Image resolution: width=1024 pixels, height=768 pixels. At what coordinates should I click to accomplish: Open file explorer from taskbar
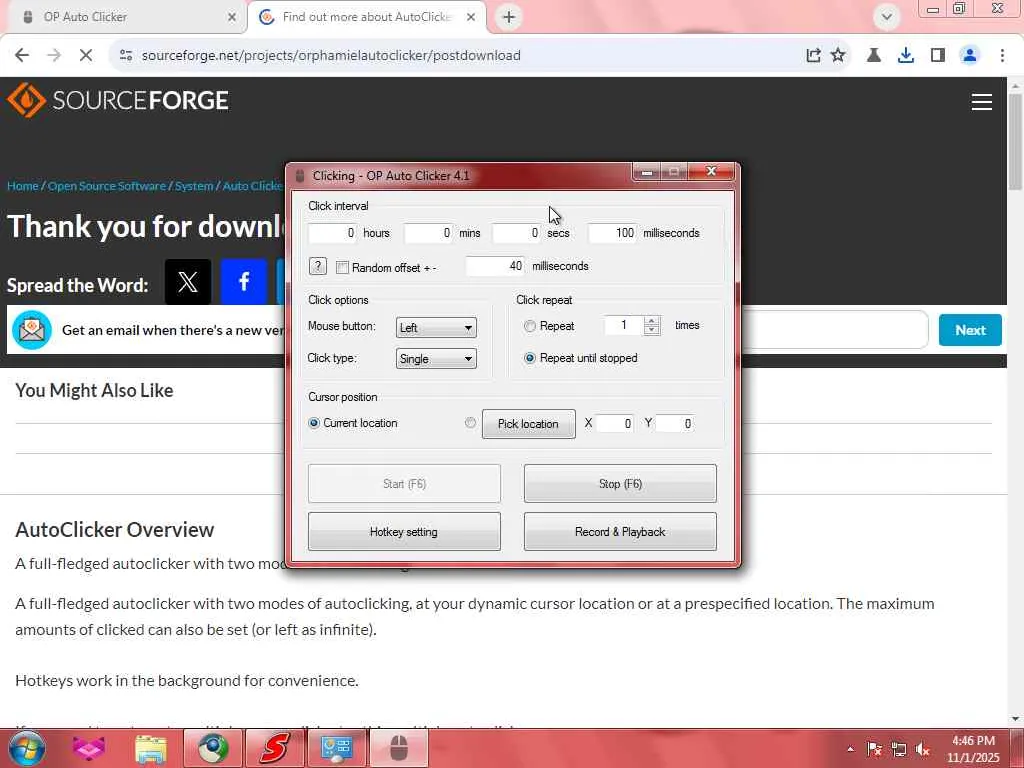[151, 749]
